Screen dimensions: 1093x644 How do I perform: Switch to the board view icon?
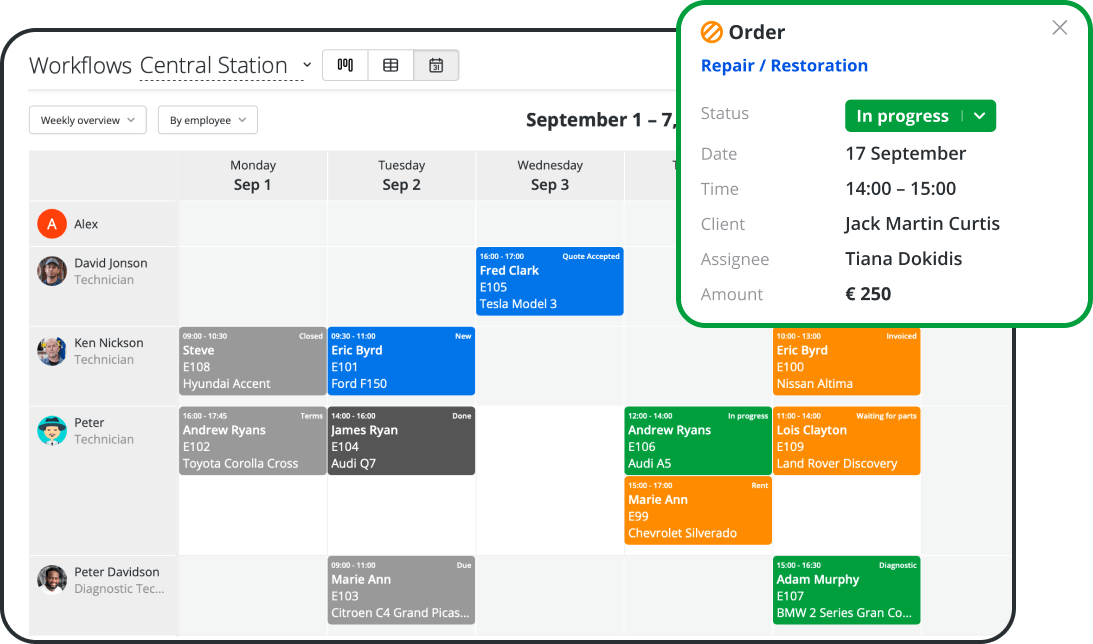pos(345,64)
